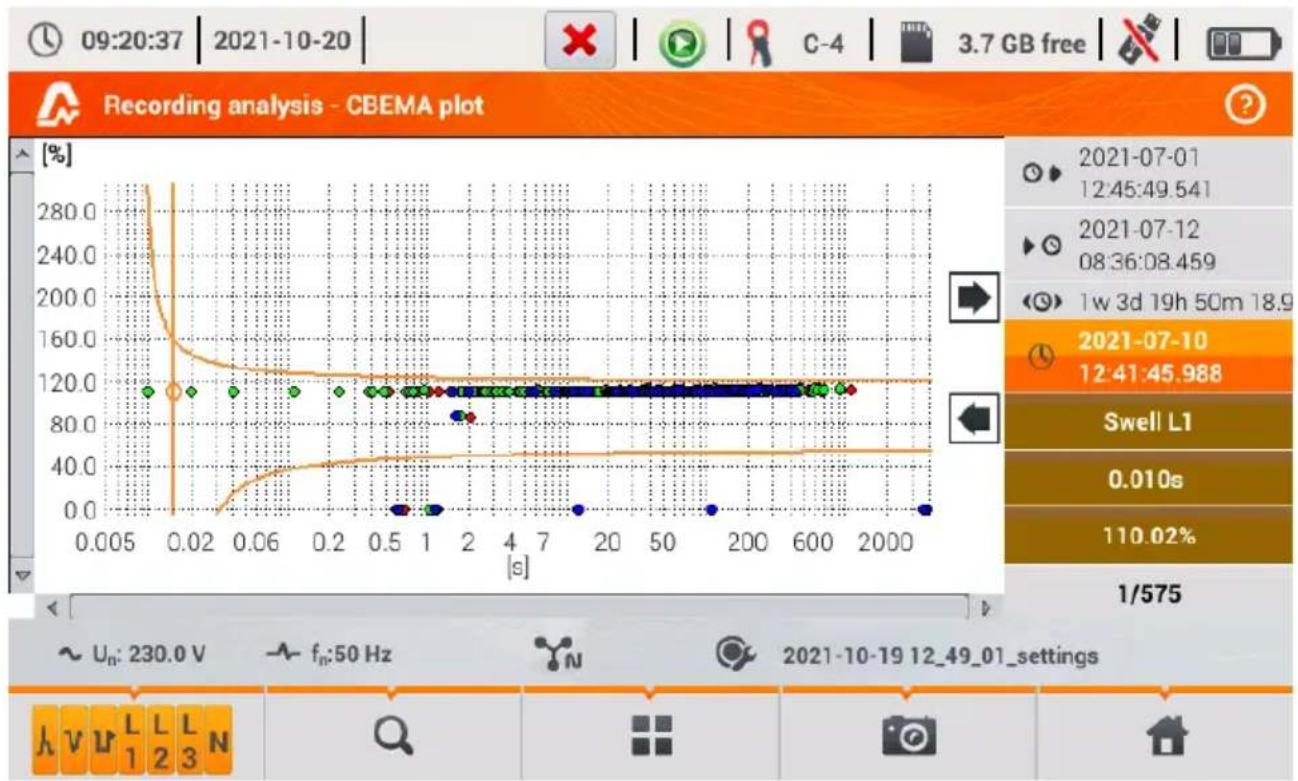
Task: Click vertical scrollbar up arrow
Action: (x=20, y=152)
